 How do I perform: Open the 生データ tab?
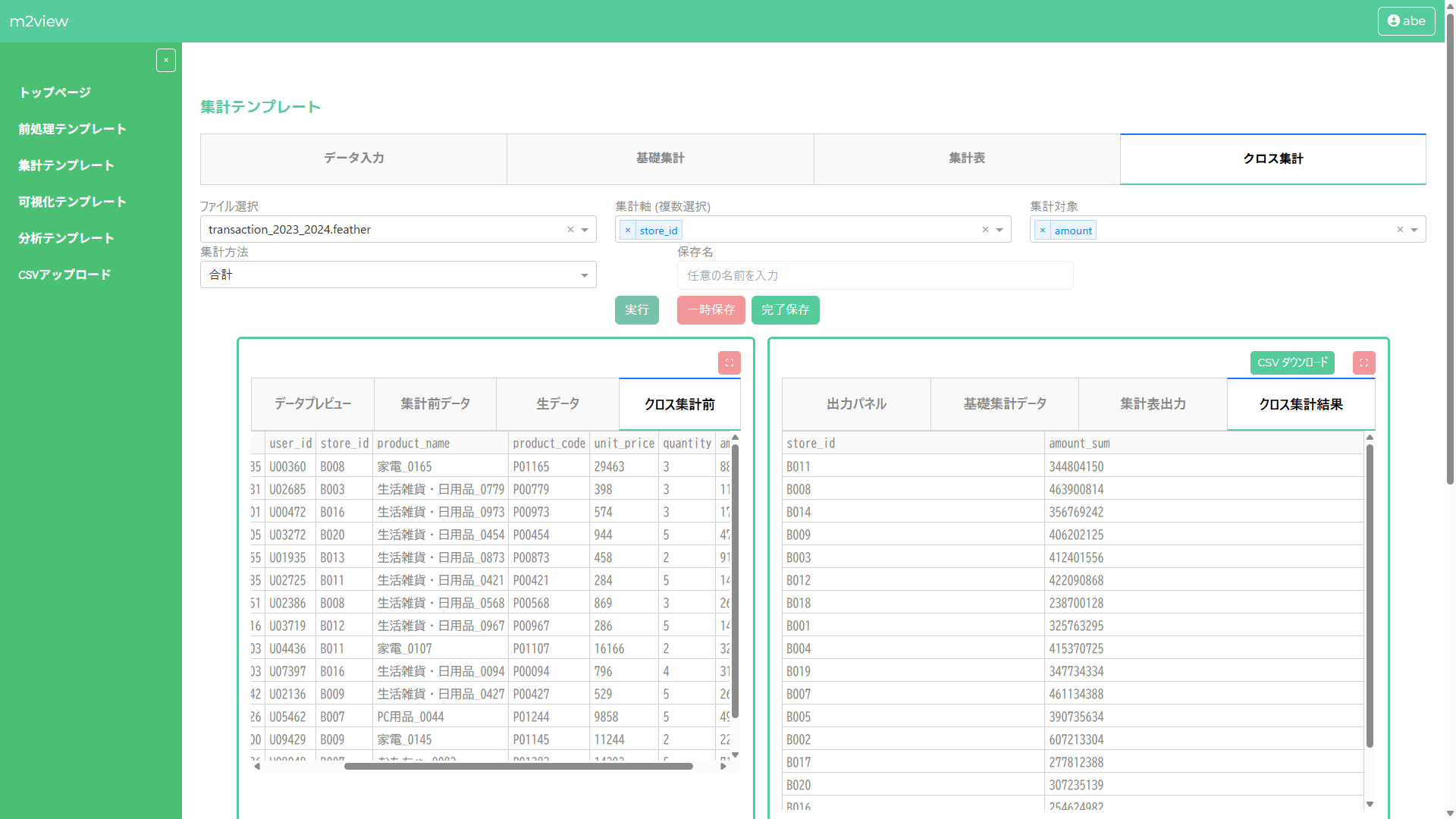click(557, 403)
